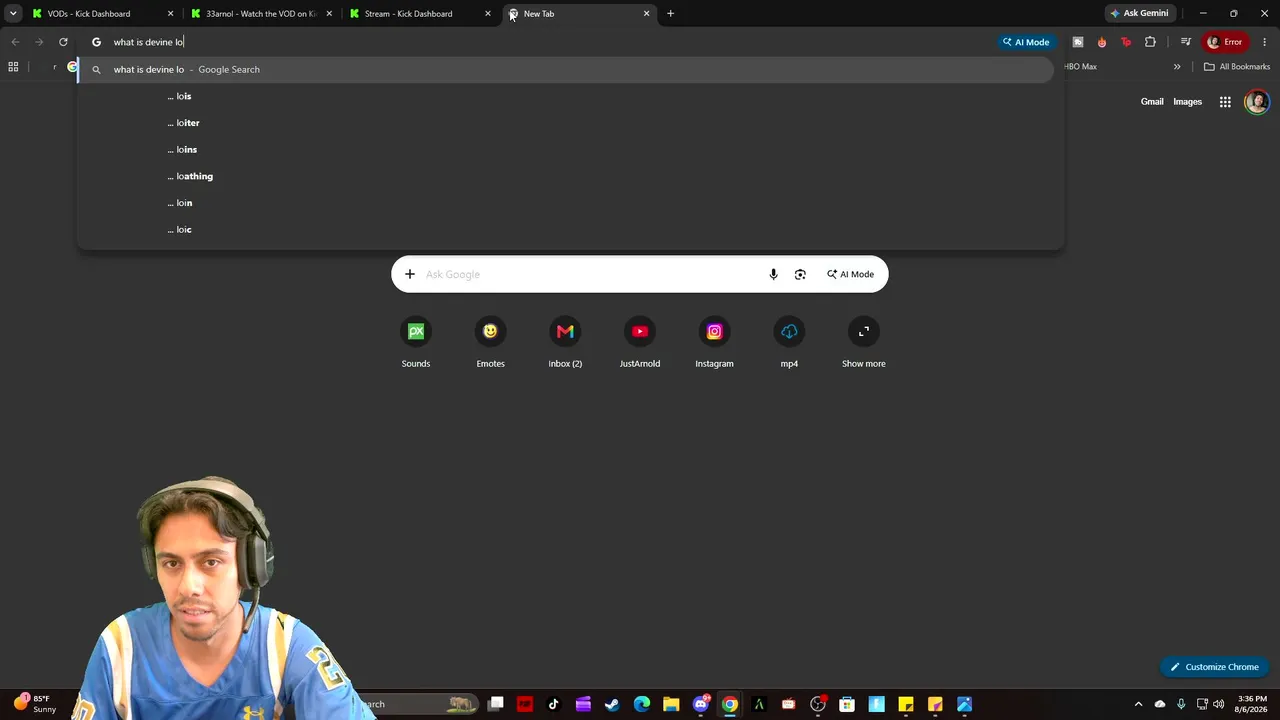Open the Extensions puzzle menu
Image resolution: width=1280 pixels, height=720 pixels.
click(x=1150, y=42)
